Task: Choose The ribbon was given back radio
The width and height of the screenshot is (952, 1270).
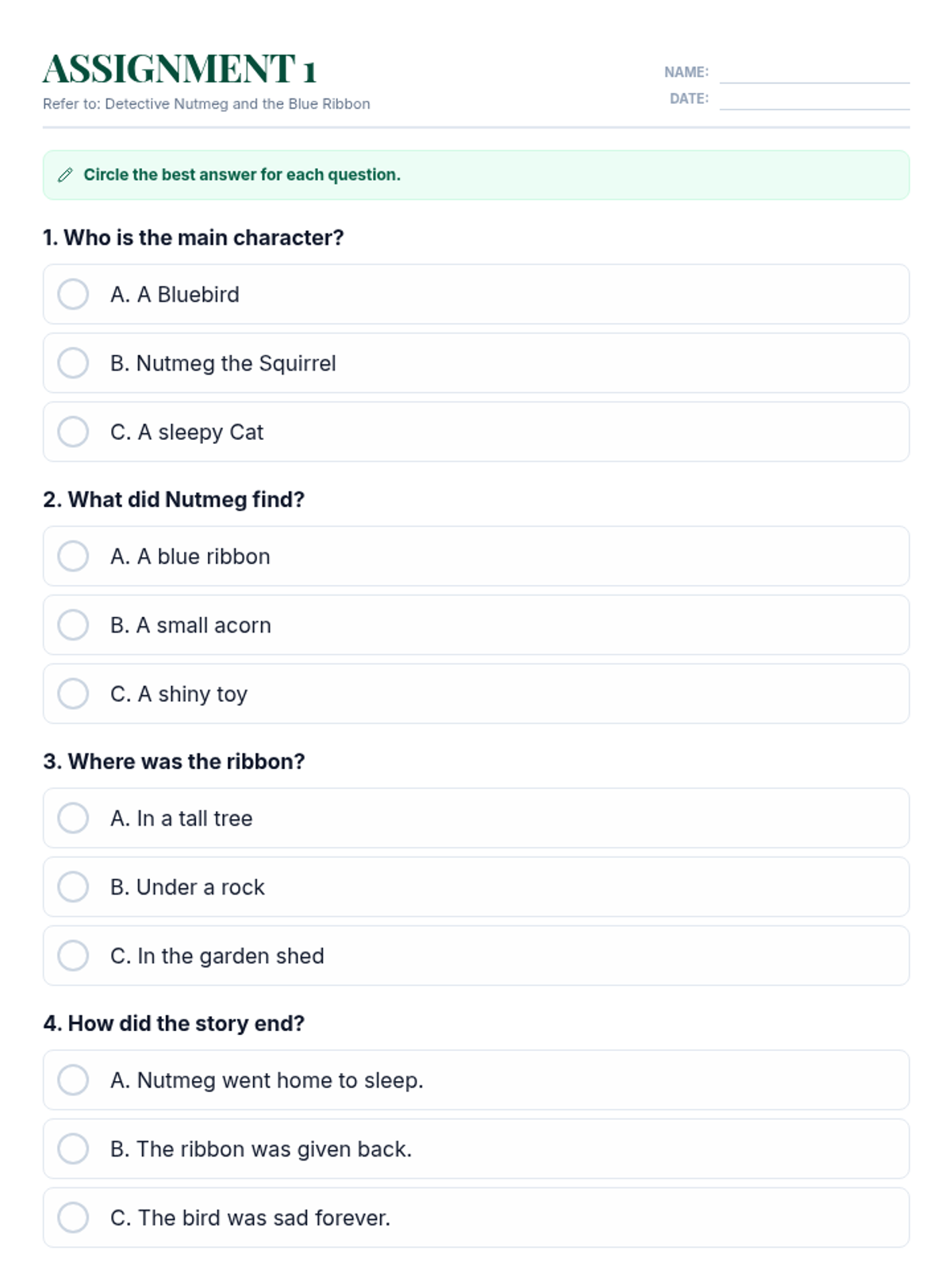Action: 73,1149
